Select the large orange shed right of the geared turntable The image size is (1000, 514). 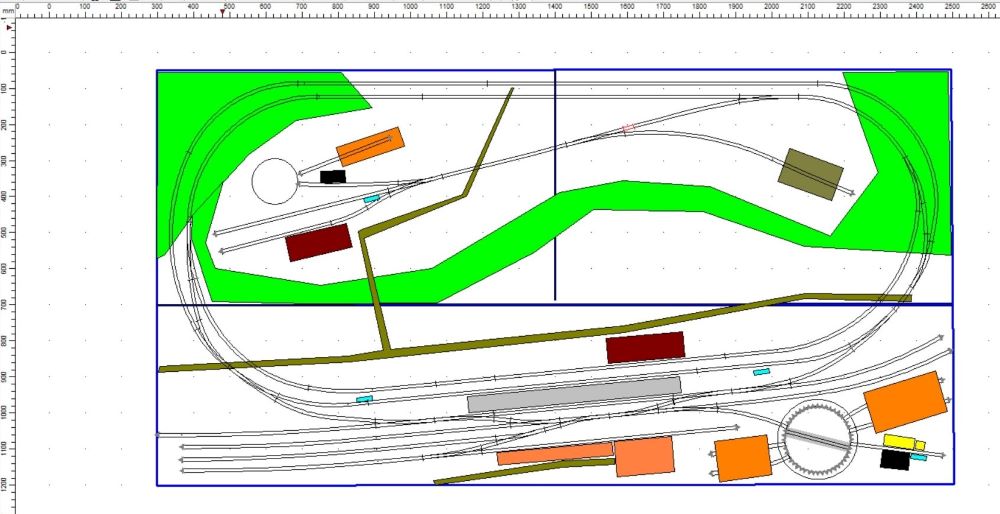(x=905, y=401)
